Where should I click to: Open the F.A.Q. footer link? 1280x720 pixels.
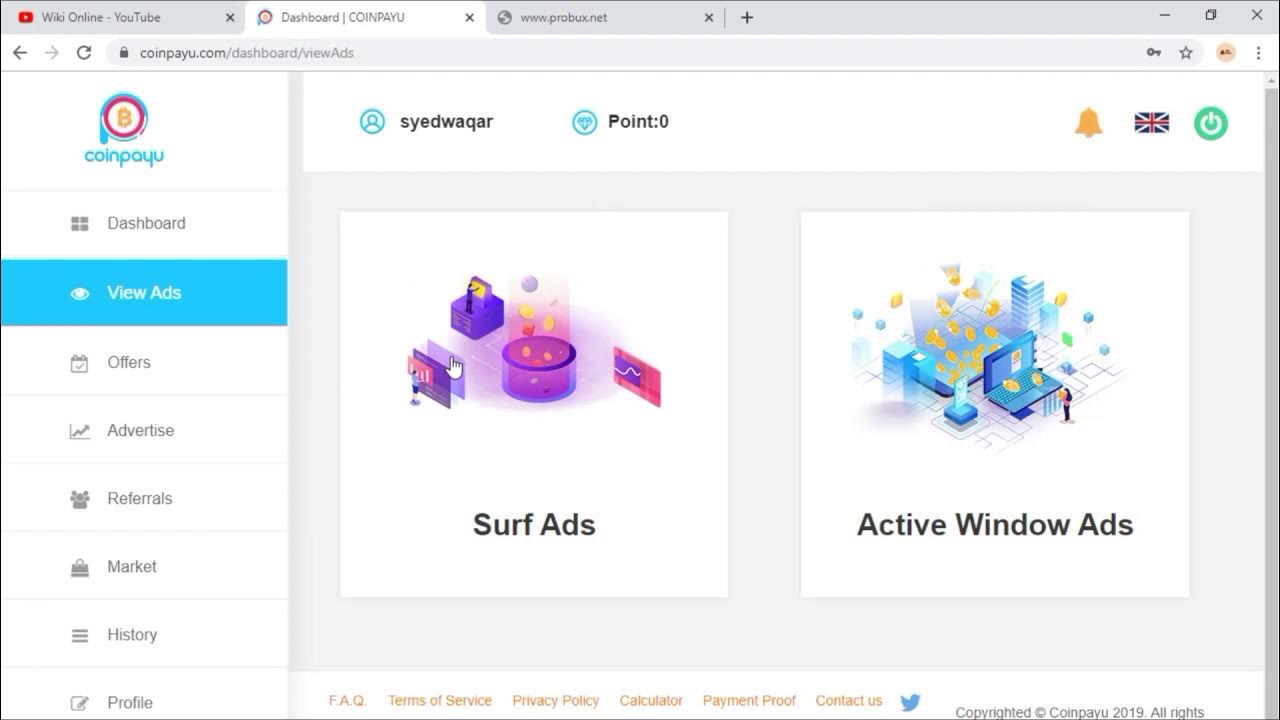(x=348, y=701)
